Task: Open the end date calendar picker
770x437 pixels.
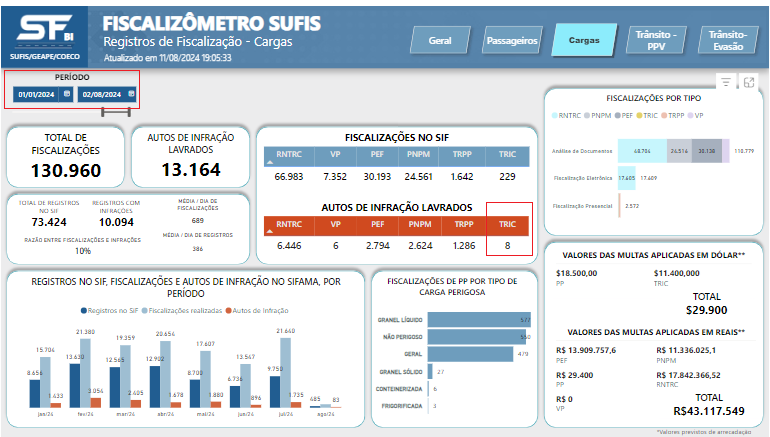Action: point(130,94)
